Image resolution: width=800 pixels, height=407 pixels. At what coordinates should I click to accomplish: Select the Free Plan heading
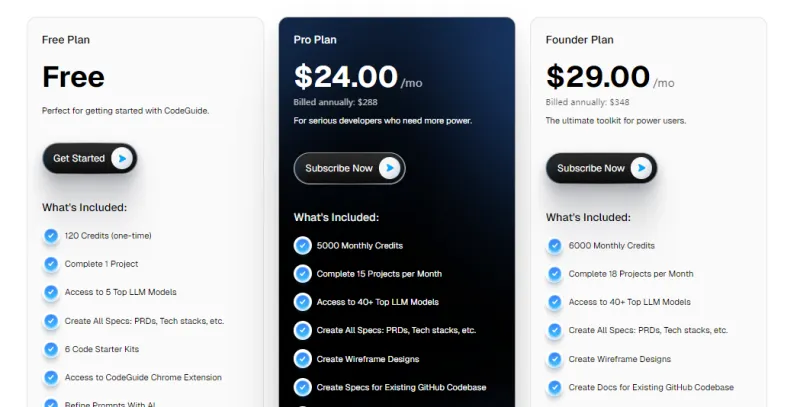tap(66, 40)
